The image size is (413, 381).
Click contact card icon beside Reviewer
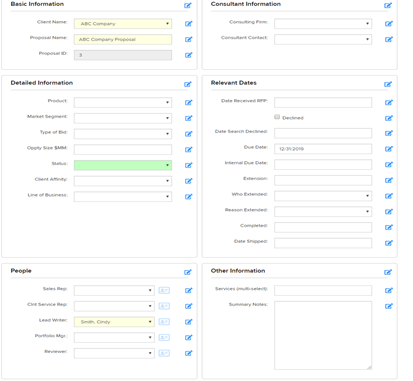coord(164,353)
